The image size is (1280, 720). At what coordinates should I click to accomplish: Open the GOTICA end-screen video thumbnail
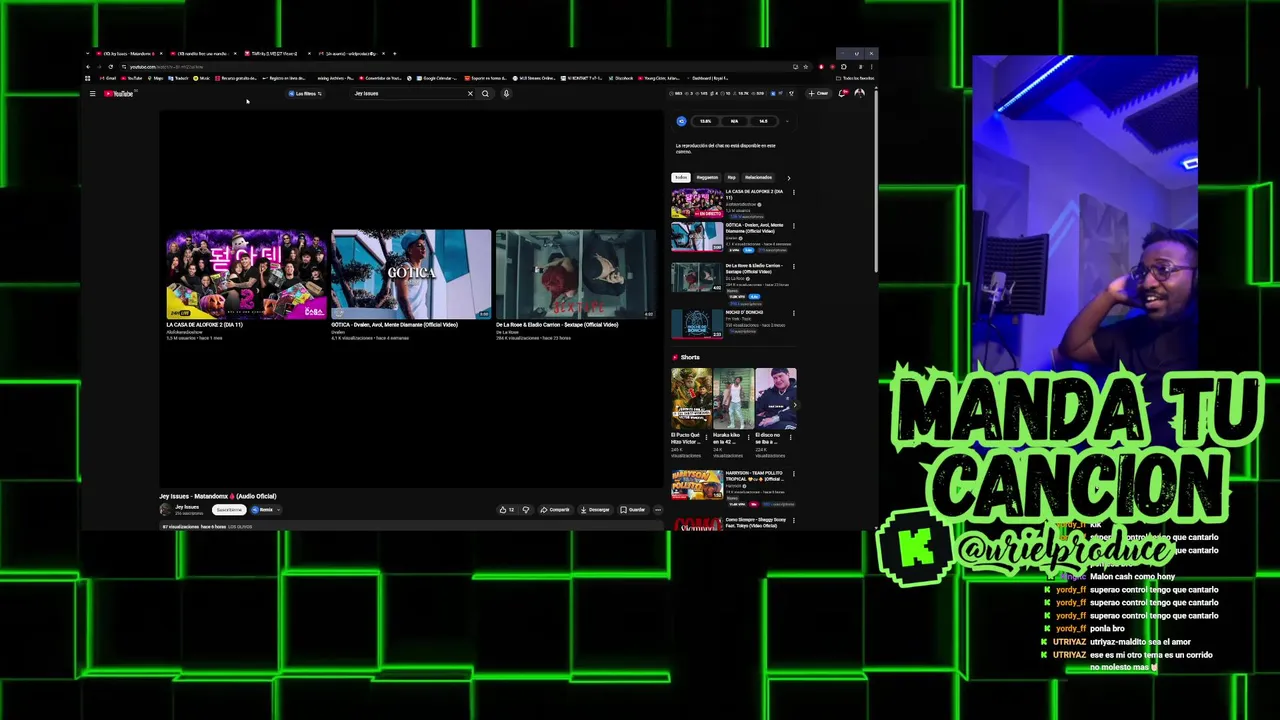pos(411,274)
